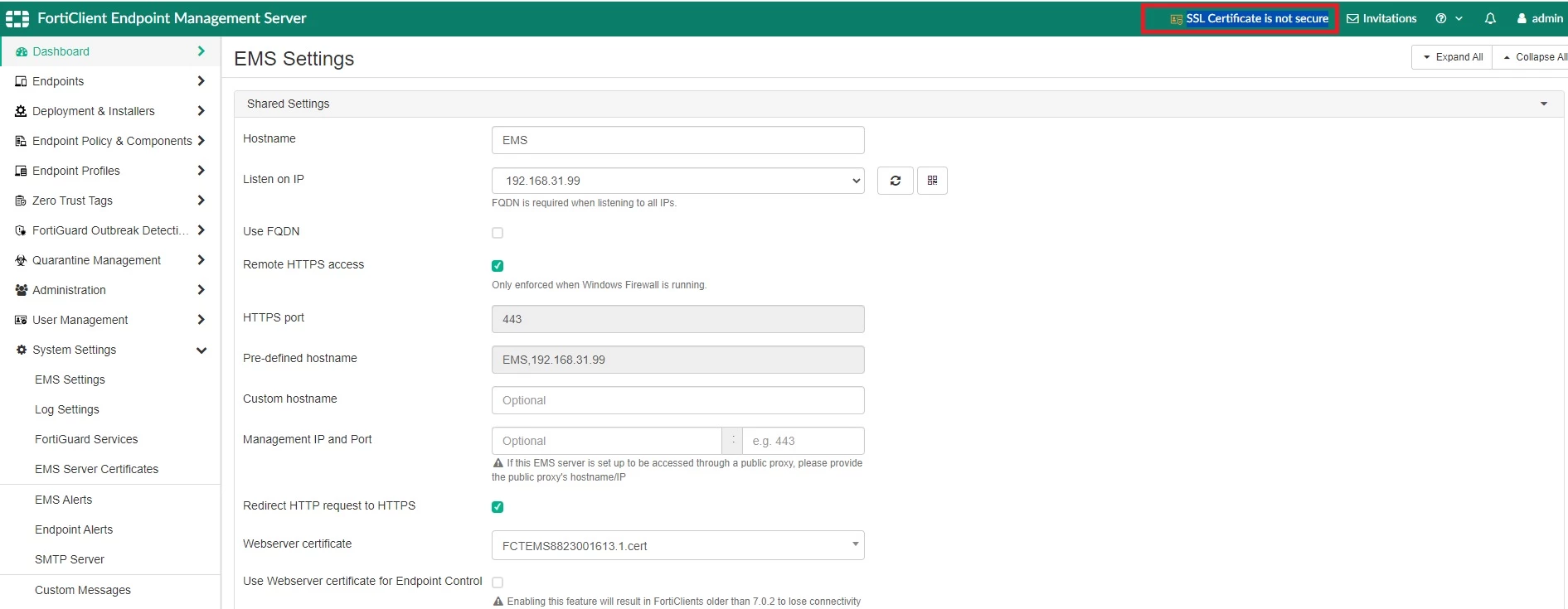1568x609 pixels.
Task: Click the Deployment & Installers icon
Action: (22, 111)
